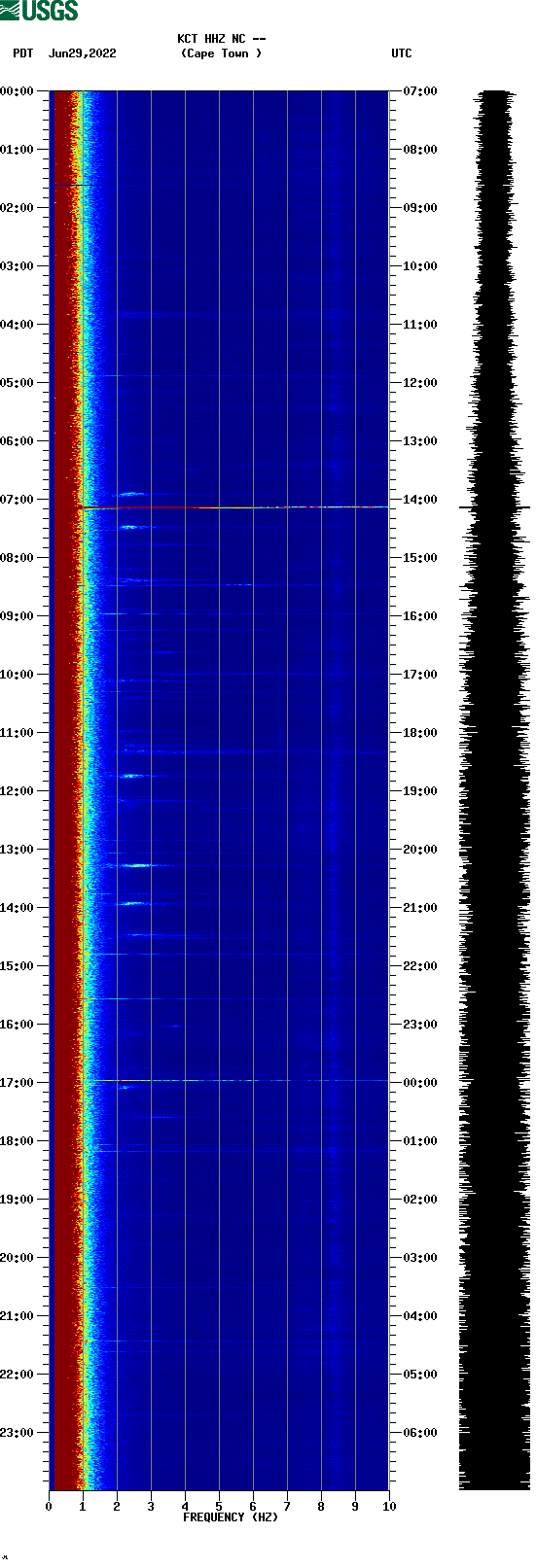Click the 04:00 PDT time label
This screenshot has height=1568, width=537.
18,325
